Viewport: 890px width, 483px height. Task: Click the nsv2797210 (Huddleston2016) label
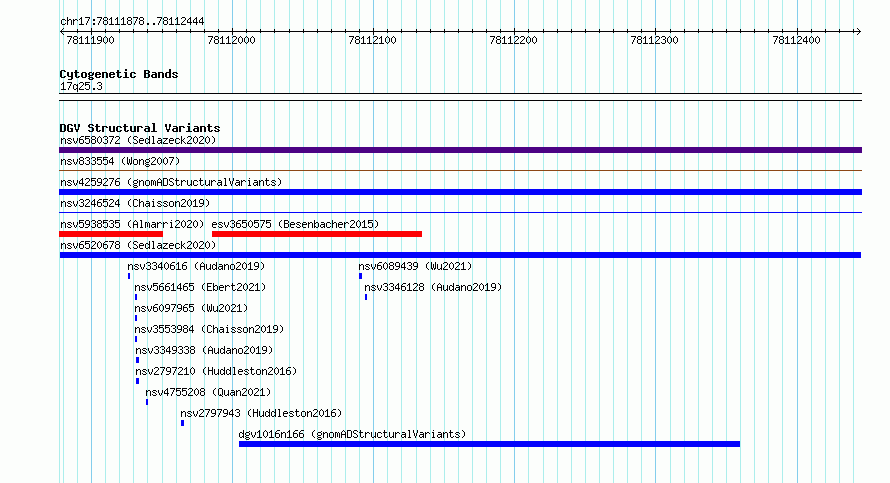click(216, 371)
